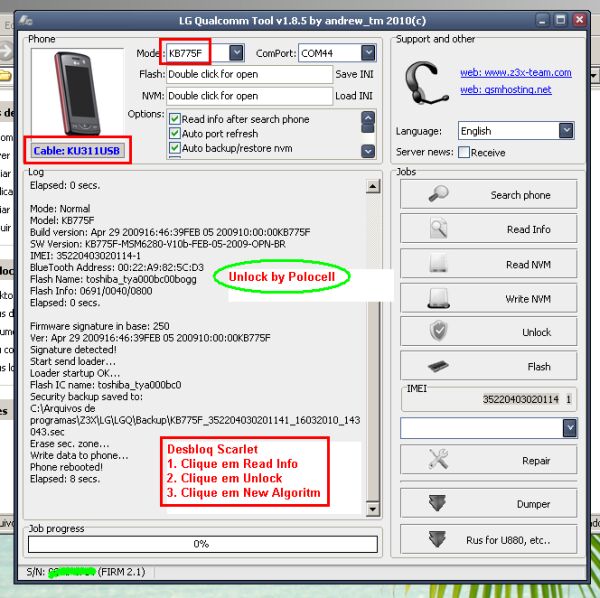Click the IMEI number field
The image size is (600, 598).
coord(520,399)
